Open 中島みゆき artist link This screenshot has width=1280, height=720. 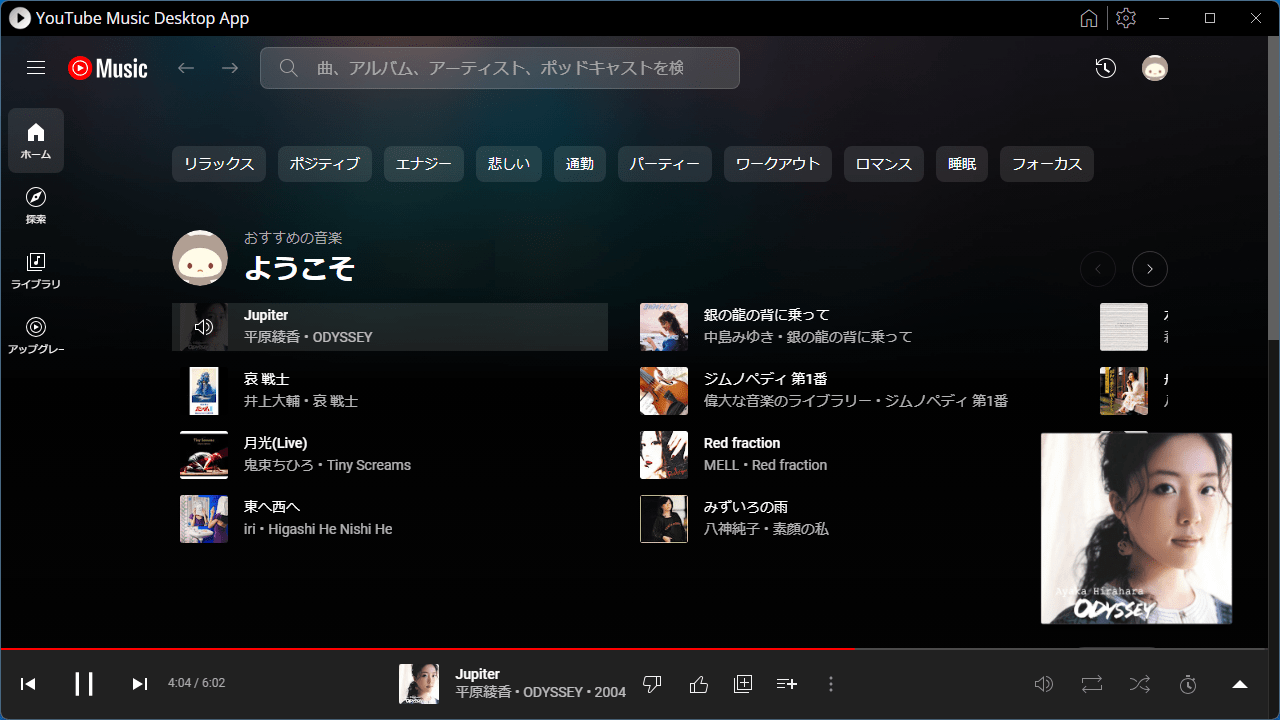coord(739,337)
